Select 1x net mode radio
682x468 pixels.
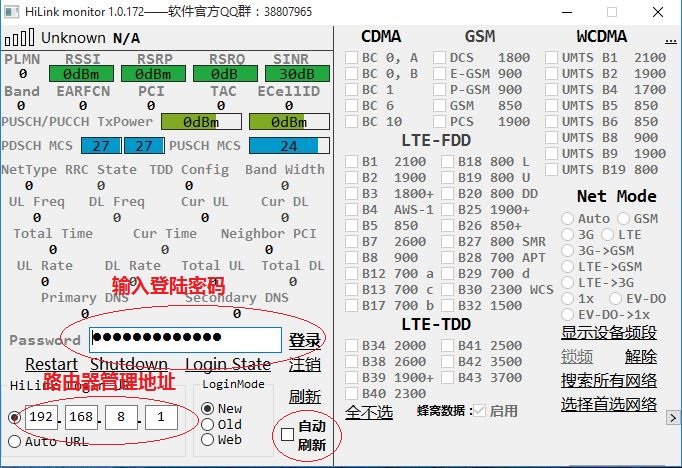pyautogui.click(x=567, y=298)
